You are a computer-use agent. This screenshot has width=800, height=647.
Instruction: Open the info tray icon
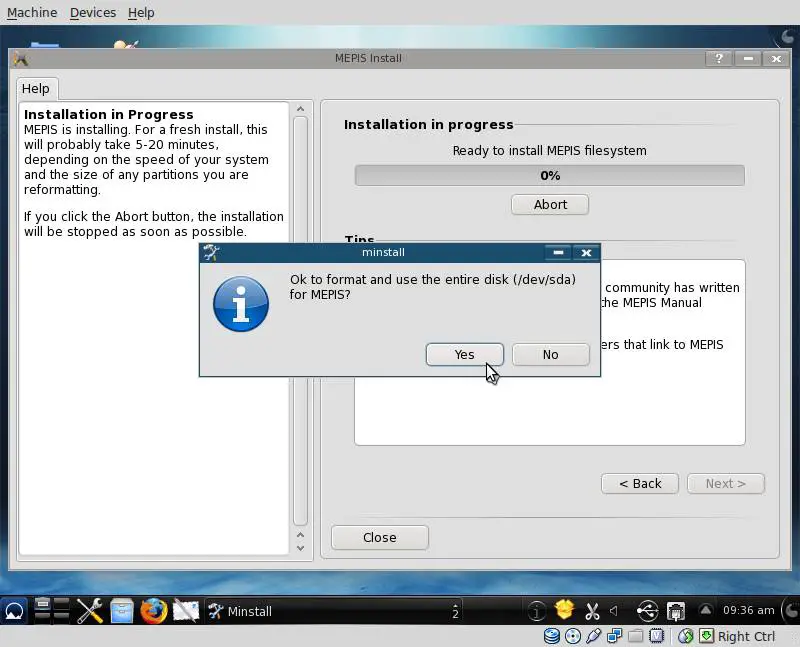tap(536, 611)
